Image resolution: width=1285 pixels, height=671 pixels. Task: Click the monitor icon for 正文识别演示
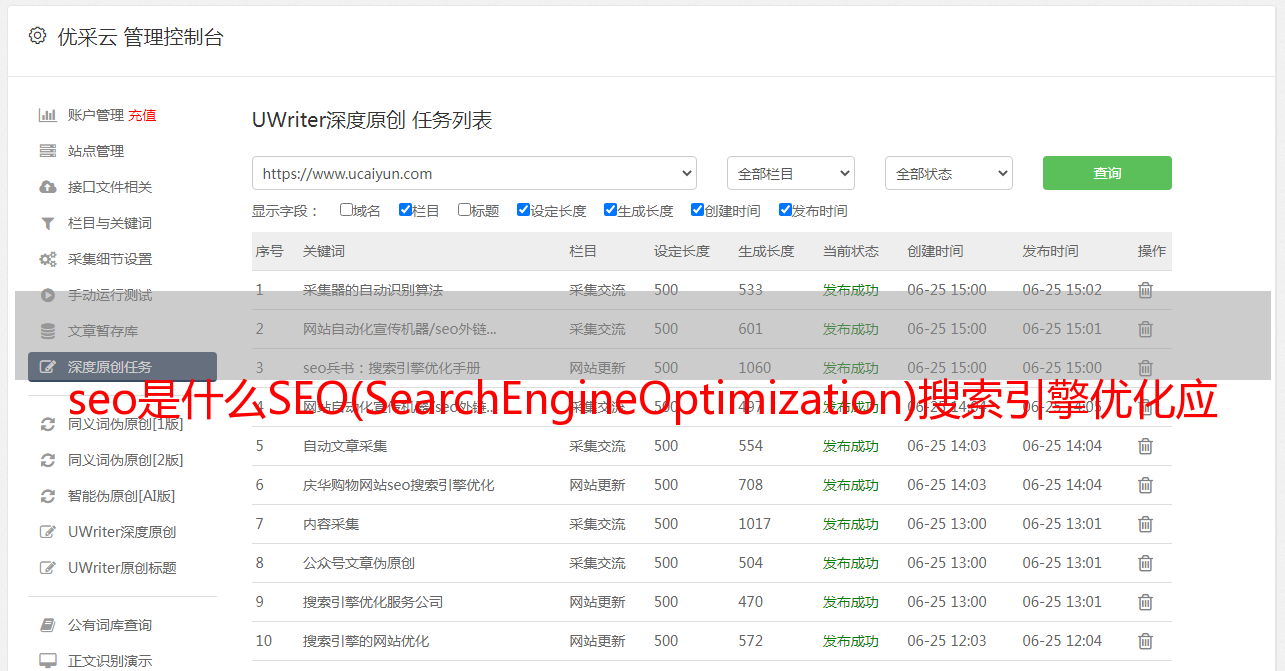[x=47, y=661]
